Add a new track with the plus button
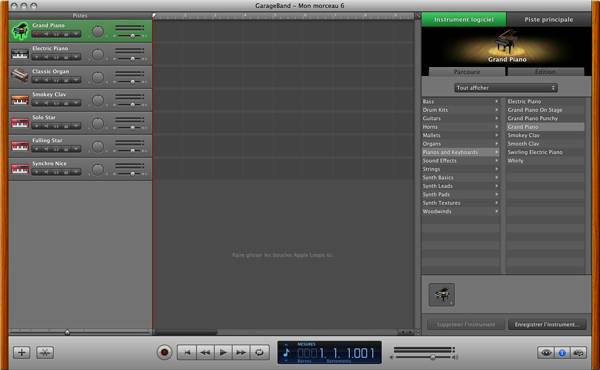Screen dimensions: 600x370 tap(22, 352)
